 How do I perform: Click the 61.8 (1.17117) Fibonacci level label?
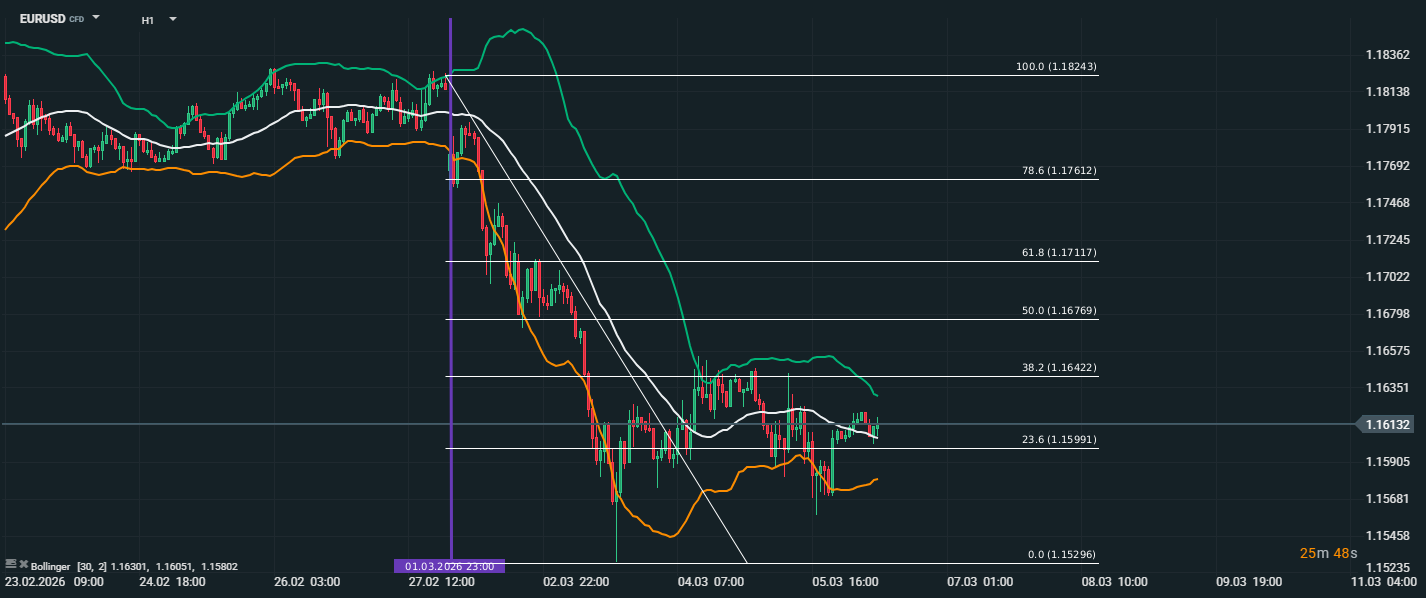coord(1059,254)
